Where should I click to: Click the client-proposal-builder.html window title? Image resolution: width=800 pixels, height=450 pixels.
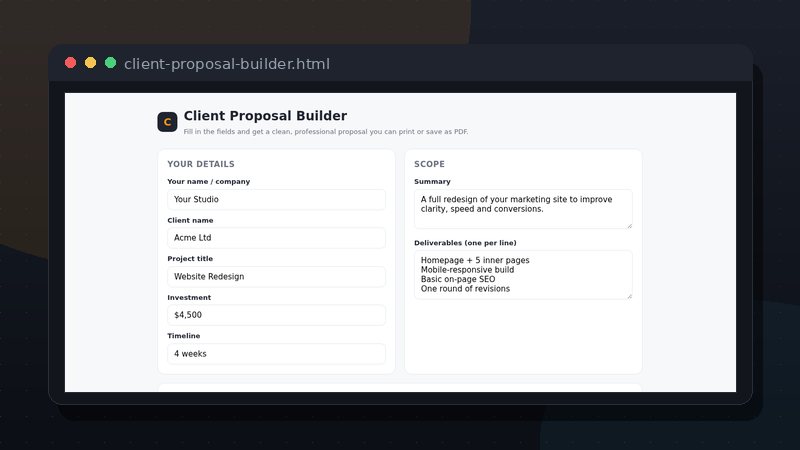click(x=227, y=64)
